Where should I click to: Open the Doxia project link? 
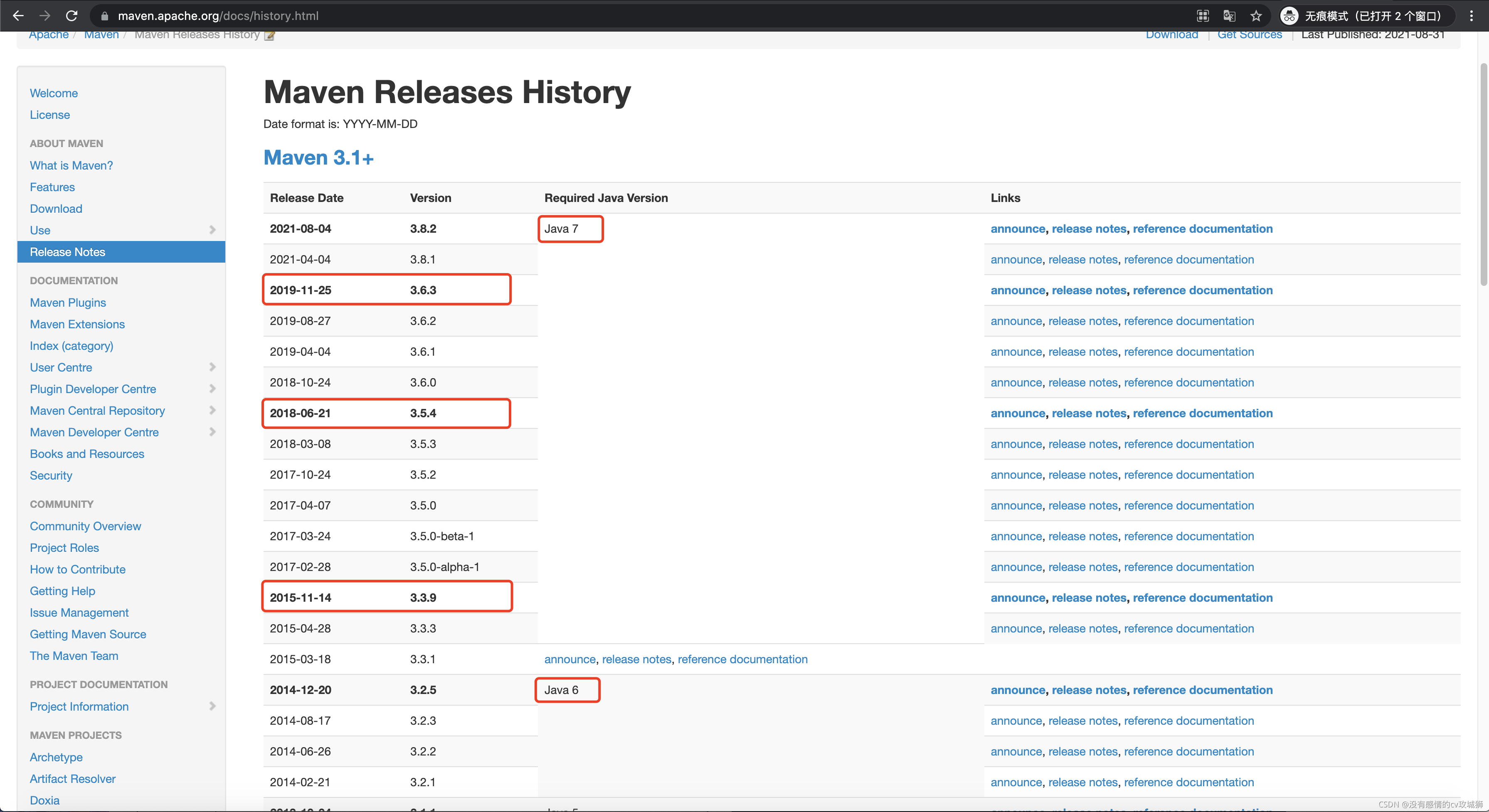44,800
